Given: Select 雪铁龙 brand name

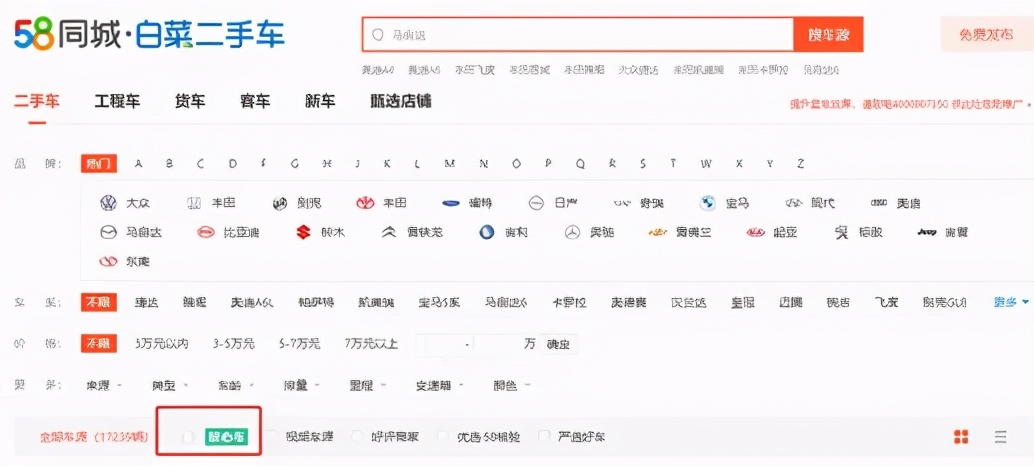Looking at the screenshot, I should point(425,233).
